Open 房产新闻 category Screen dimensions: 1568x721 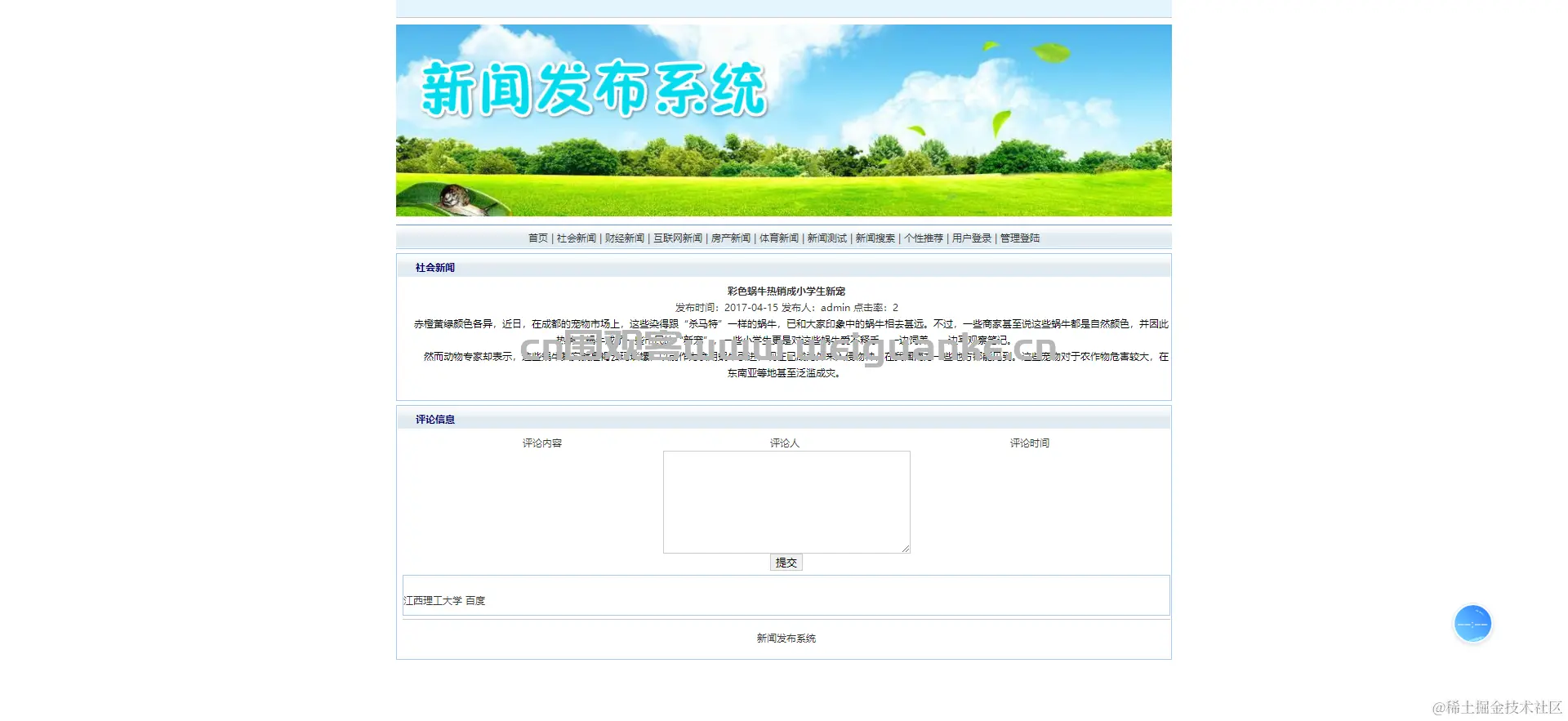pos(730,238)
